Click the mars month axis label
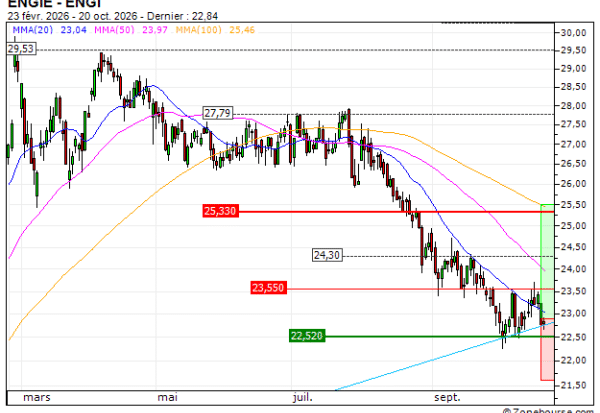Screen dimensions: 600x413 pyautogui.click(x=37, y=397)
